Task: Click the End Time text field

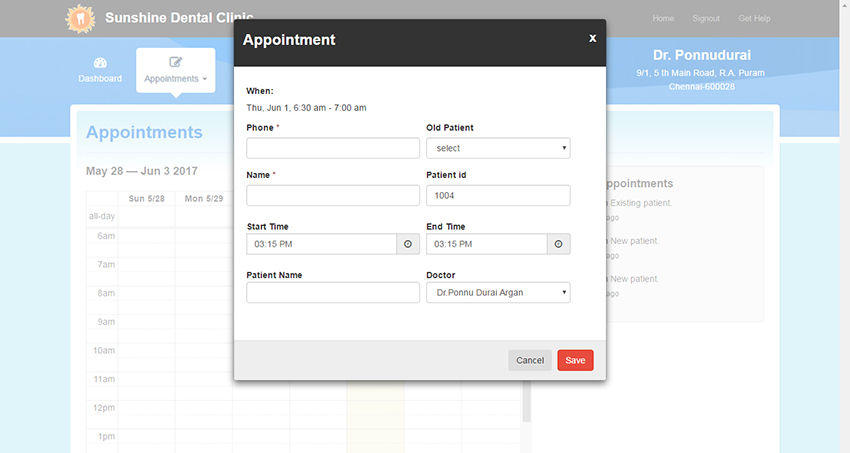Action: pyautogui.click(x=486, y=244)
